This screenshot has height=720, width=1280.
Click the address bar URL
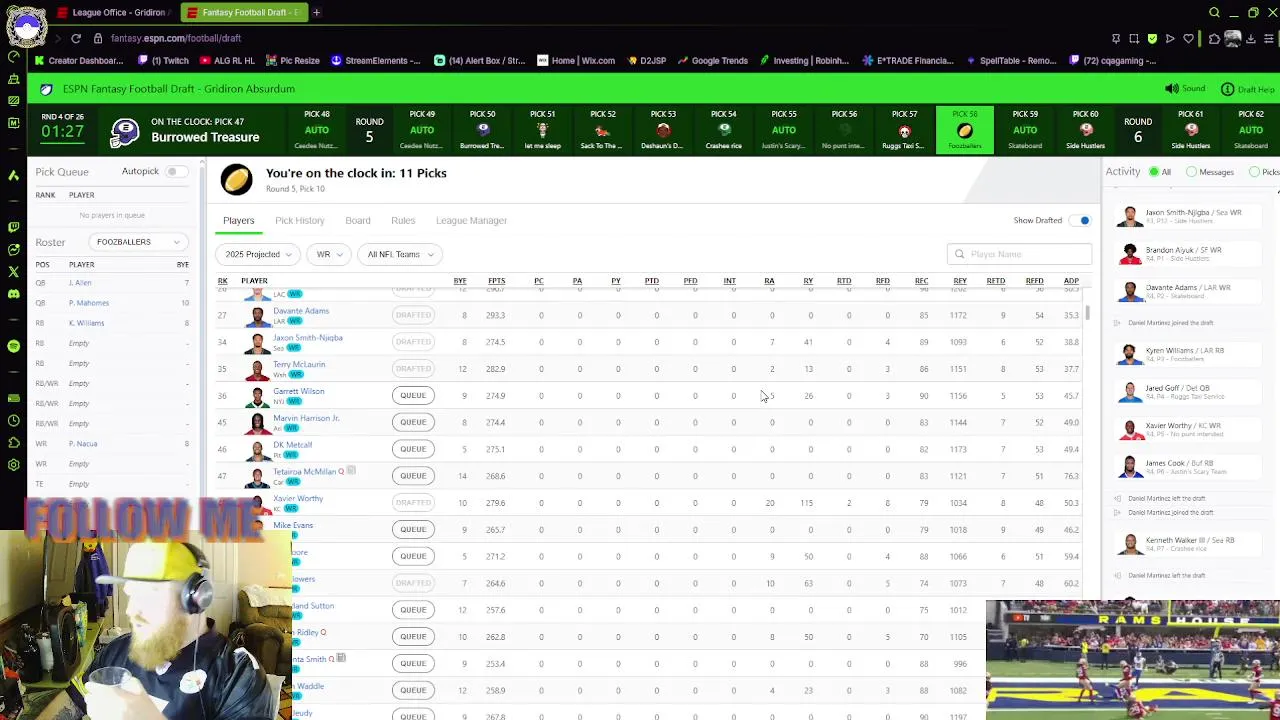[x=176, y=38]
